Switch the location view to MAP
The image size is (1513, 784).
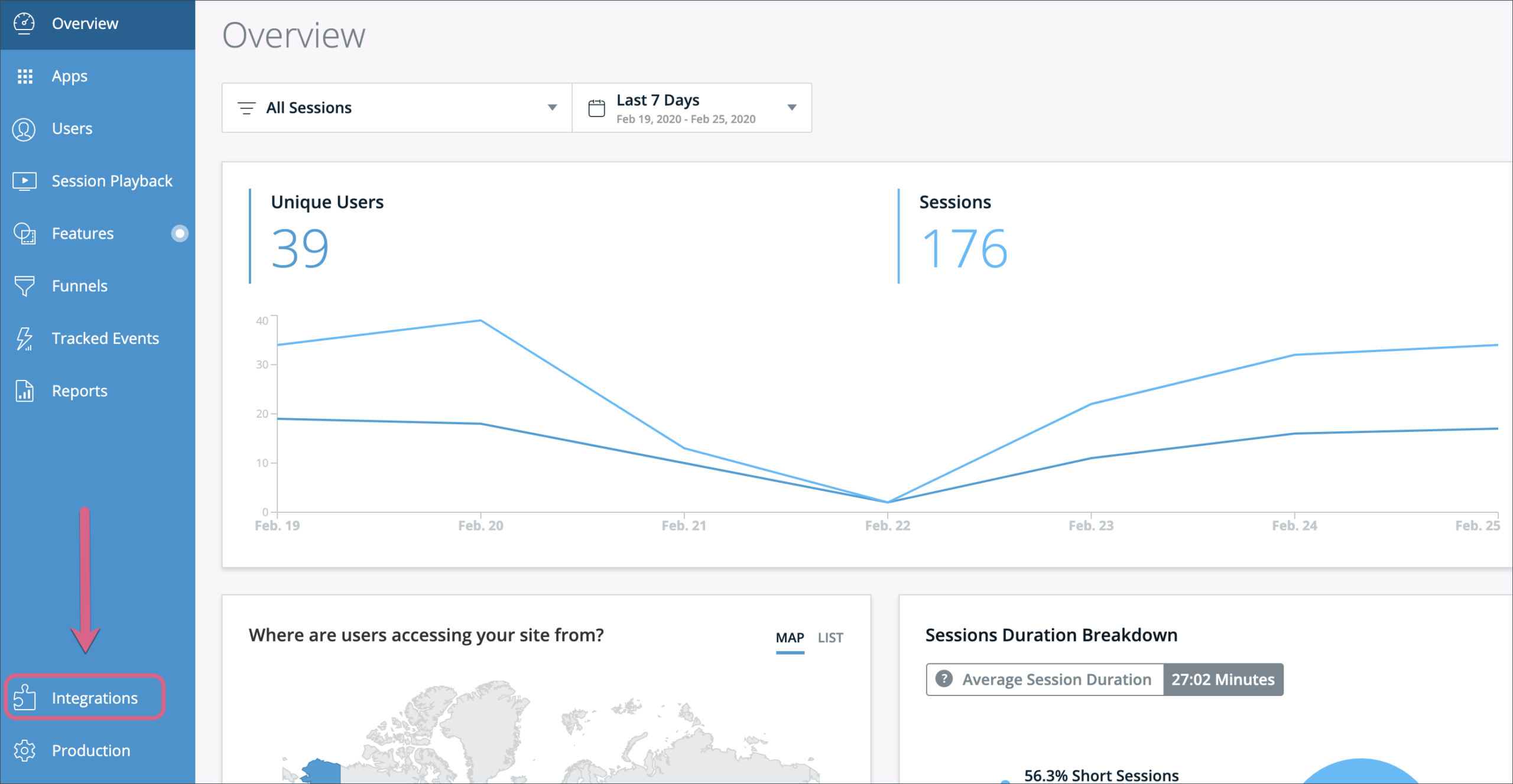[790, 637]
